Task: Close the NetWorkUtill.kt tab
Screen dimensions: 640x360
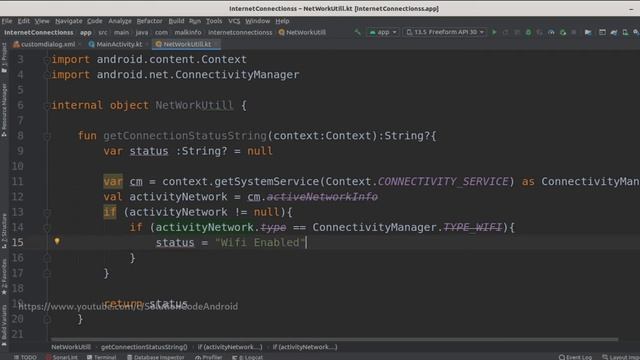Action: [x=216, y=44]
